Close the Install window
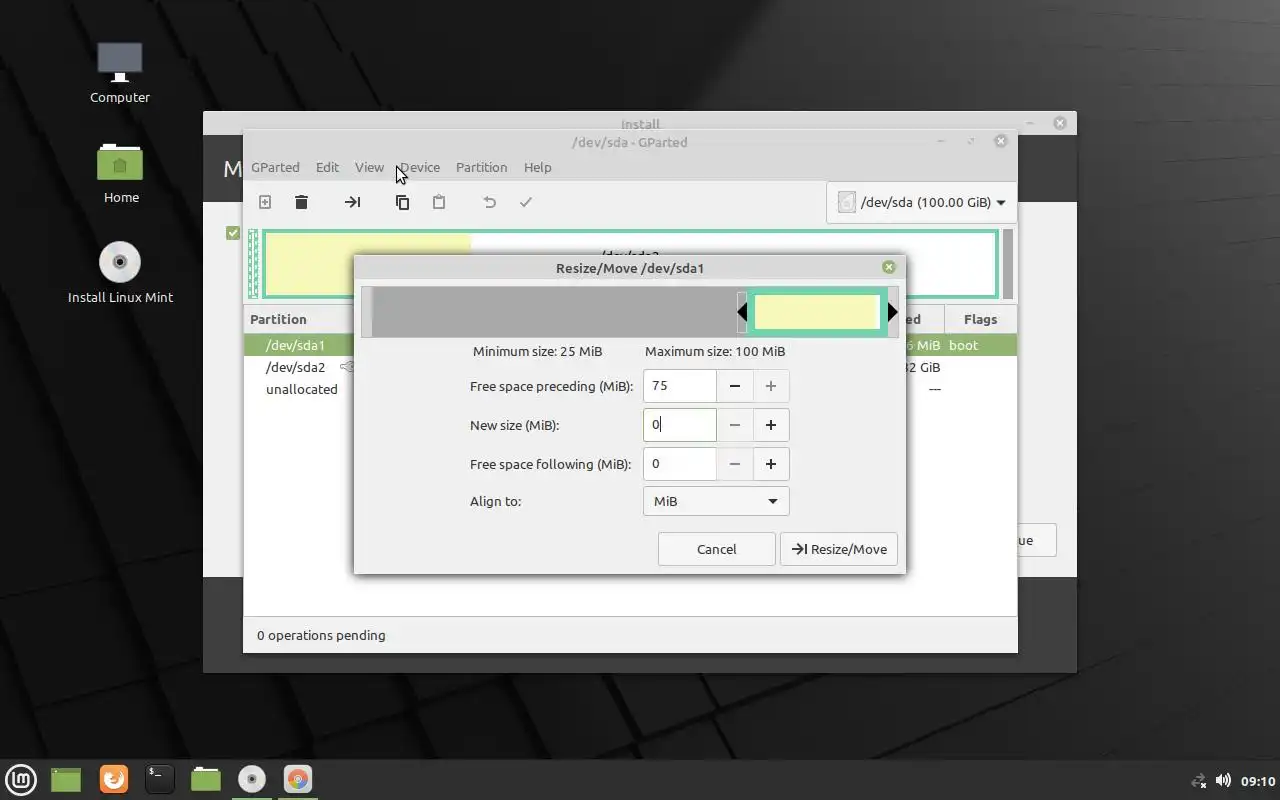This screenshot has width=1280, height=800. [x=1060, y=123]
